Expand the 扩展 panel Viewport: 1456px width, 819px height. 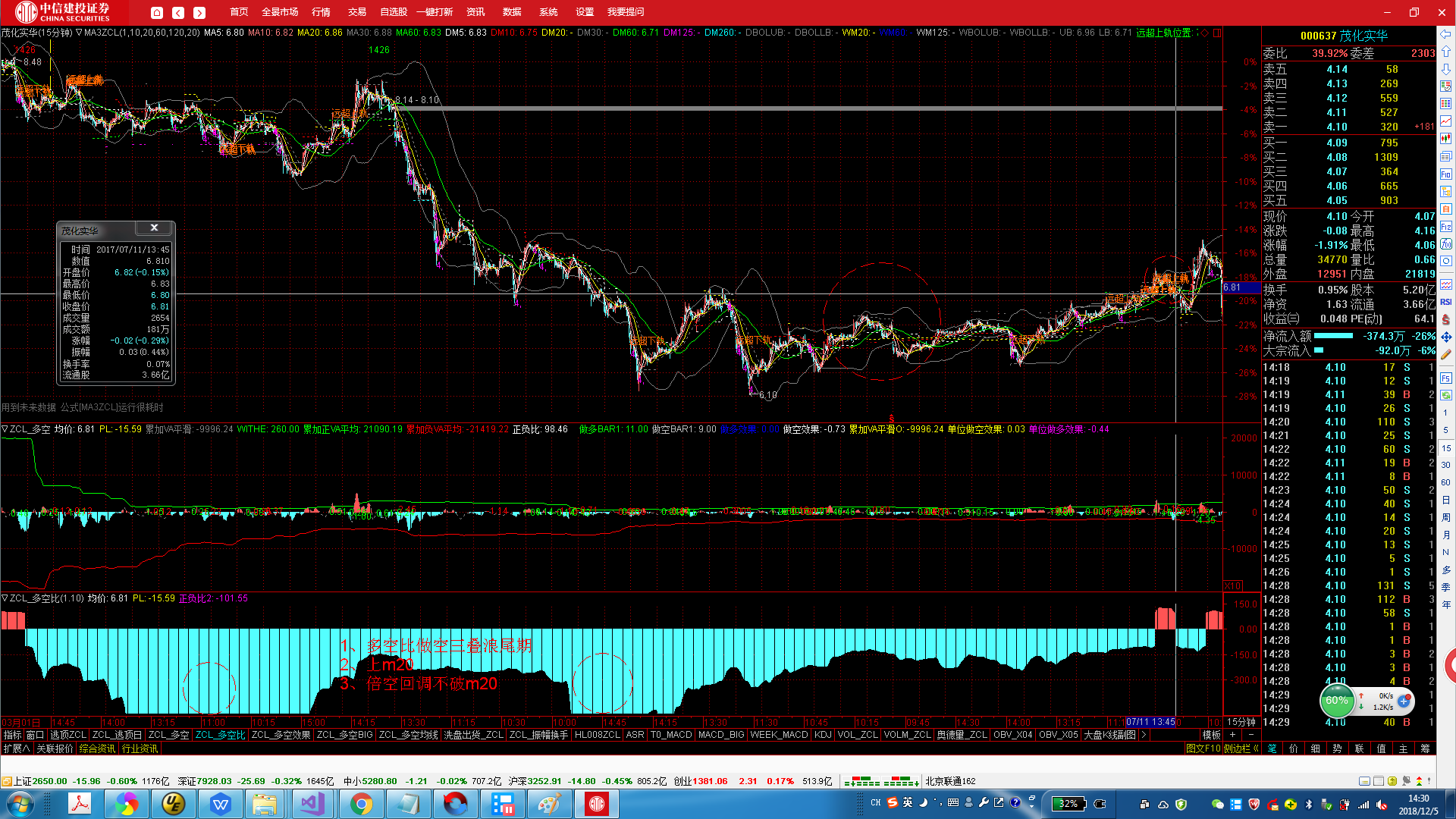point(16,748)
